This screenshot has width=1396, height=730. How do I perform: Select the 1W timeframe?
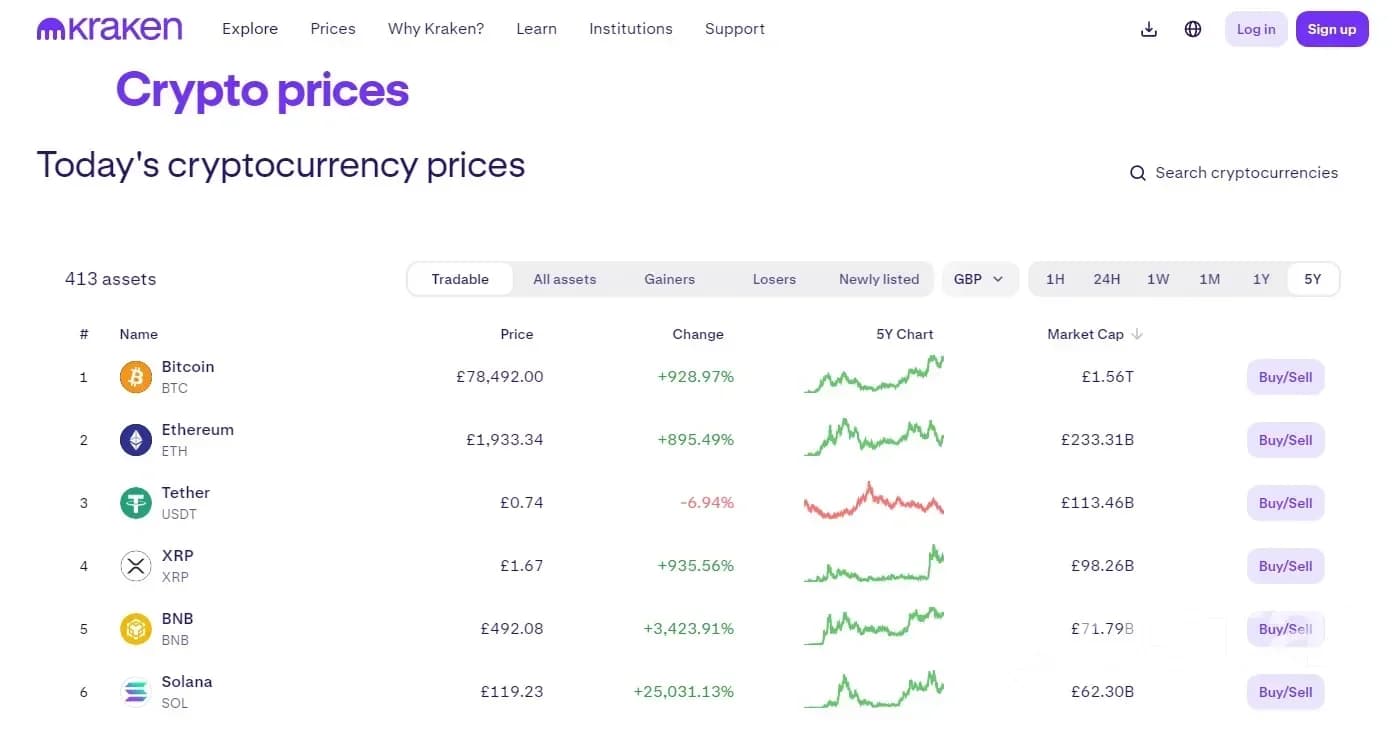[1158, 279]
